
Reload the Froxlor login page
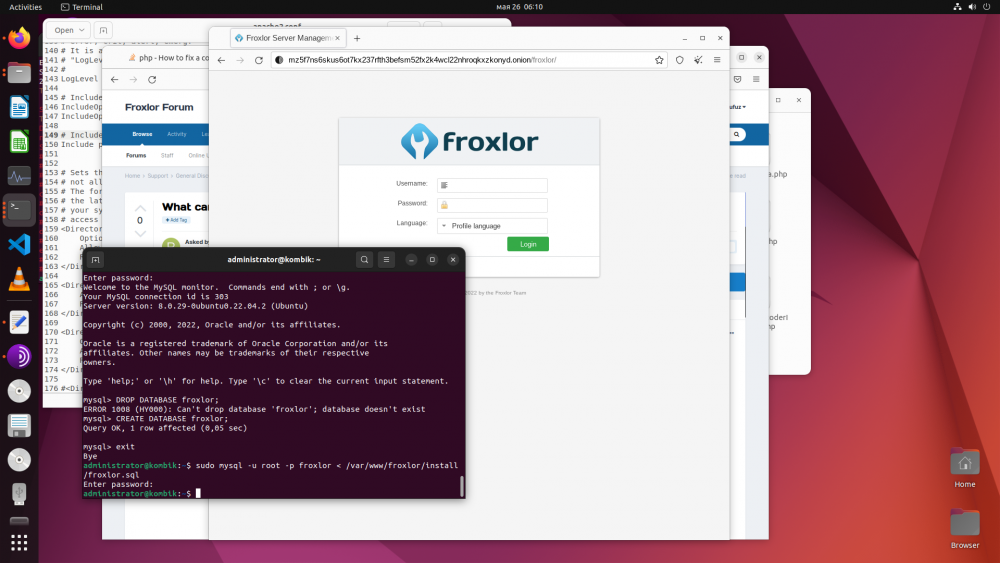pos(258,60)
